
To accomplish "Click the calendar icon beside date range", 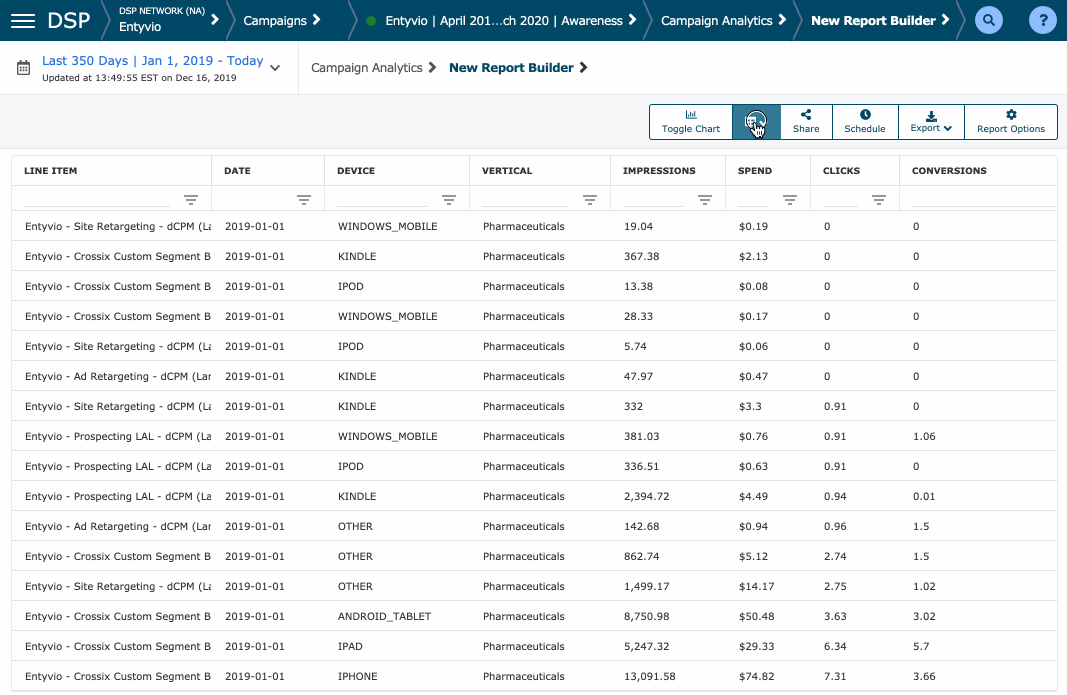I will coord(24,68).
